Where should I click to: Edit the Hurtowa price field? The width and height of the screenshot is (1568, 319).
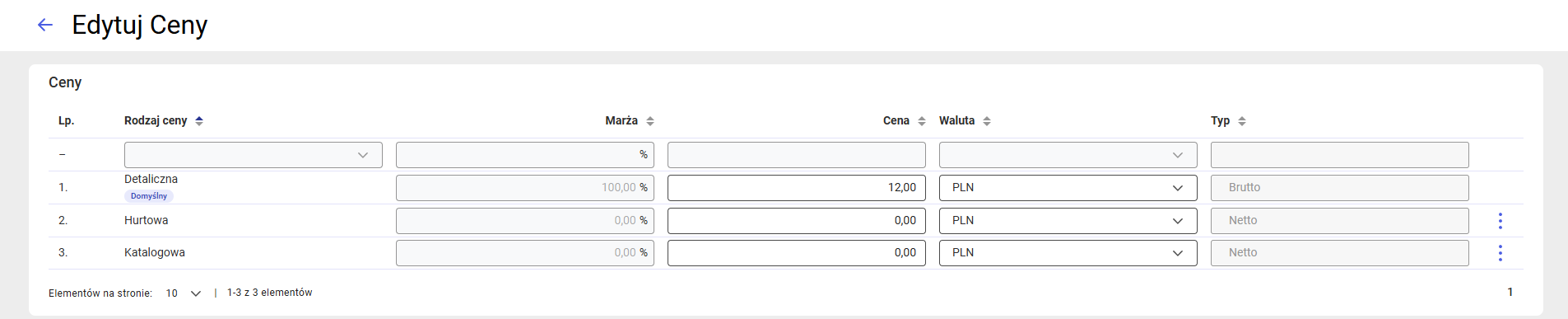[x=797, y=221]
